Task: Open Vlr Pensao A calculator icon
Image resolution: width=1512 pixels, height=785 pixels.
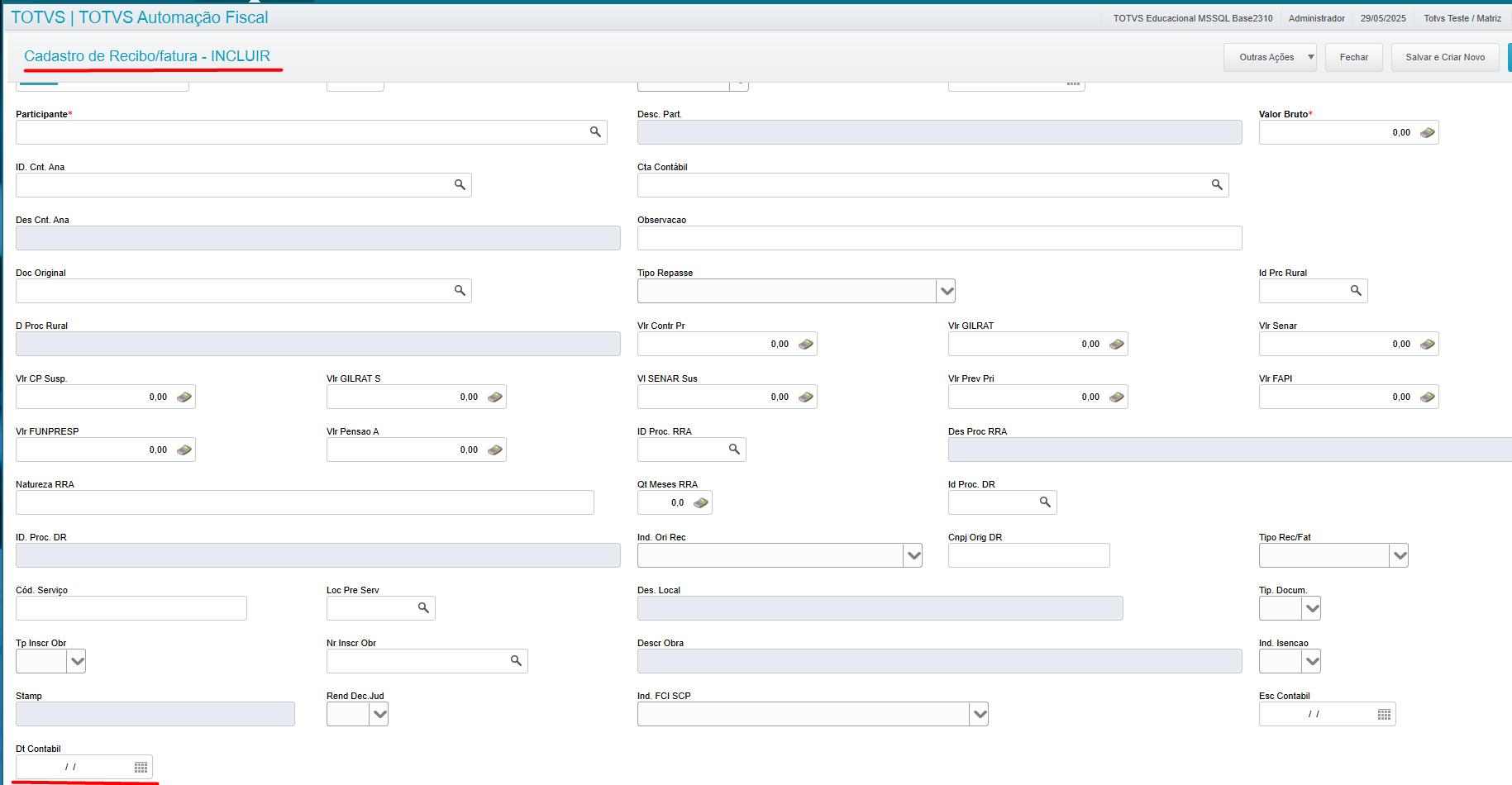Action: point(495,450)
